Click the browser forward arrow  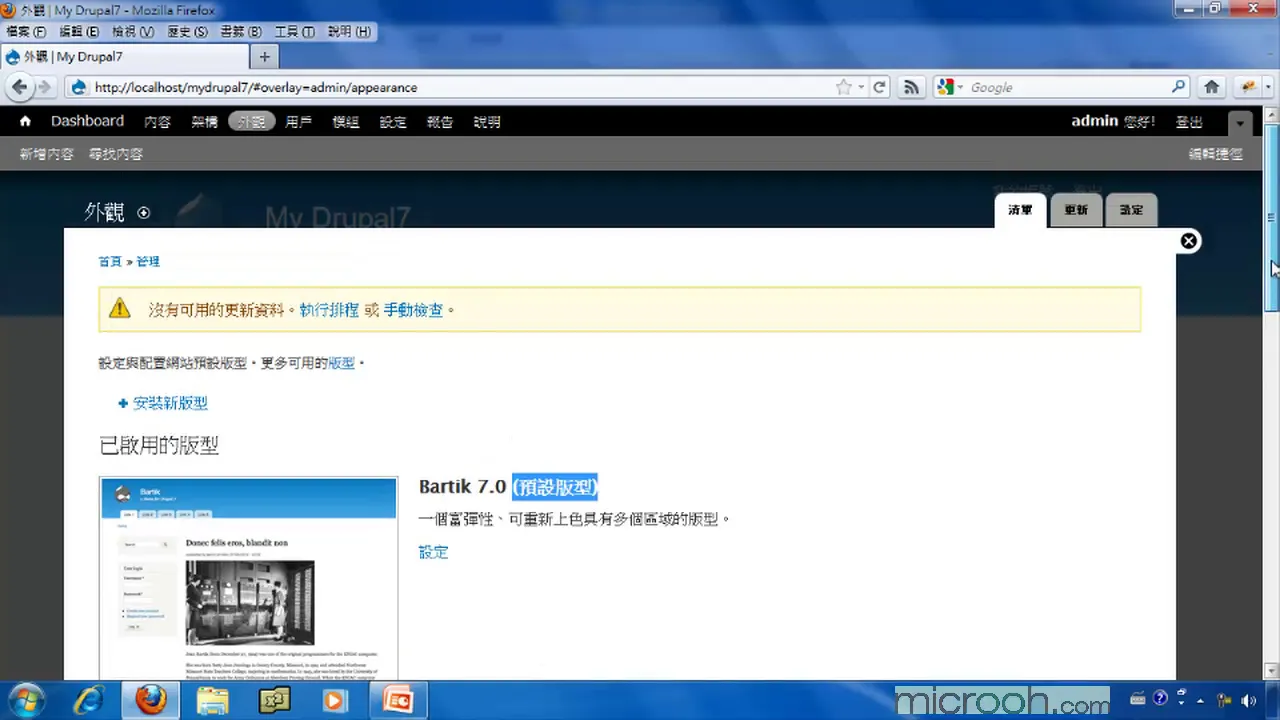click(44, 87)
